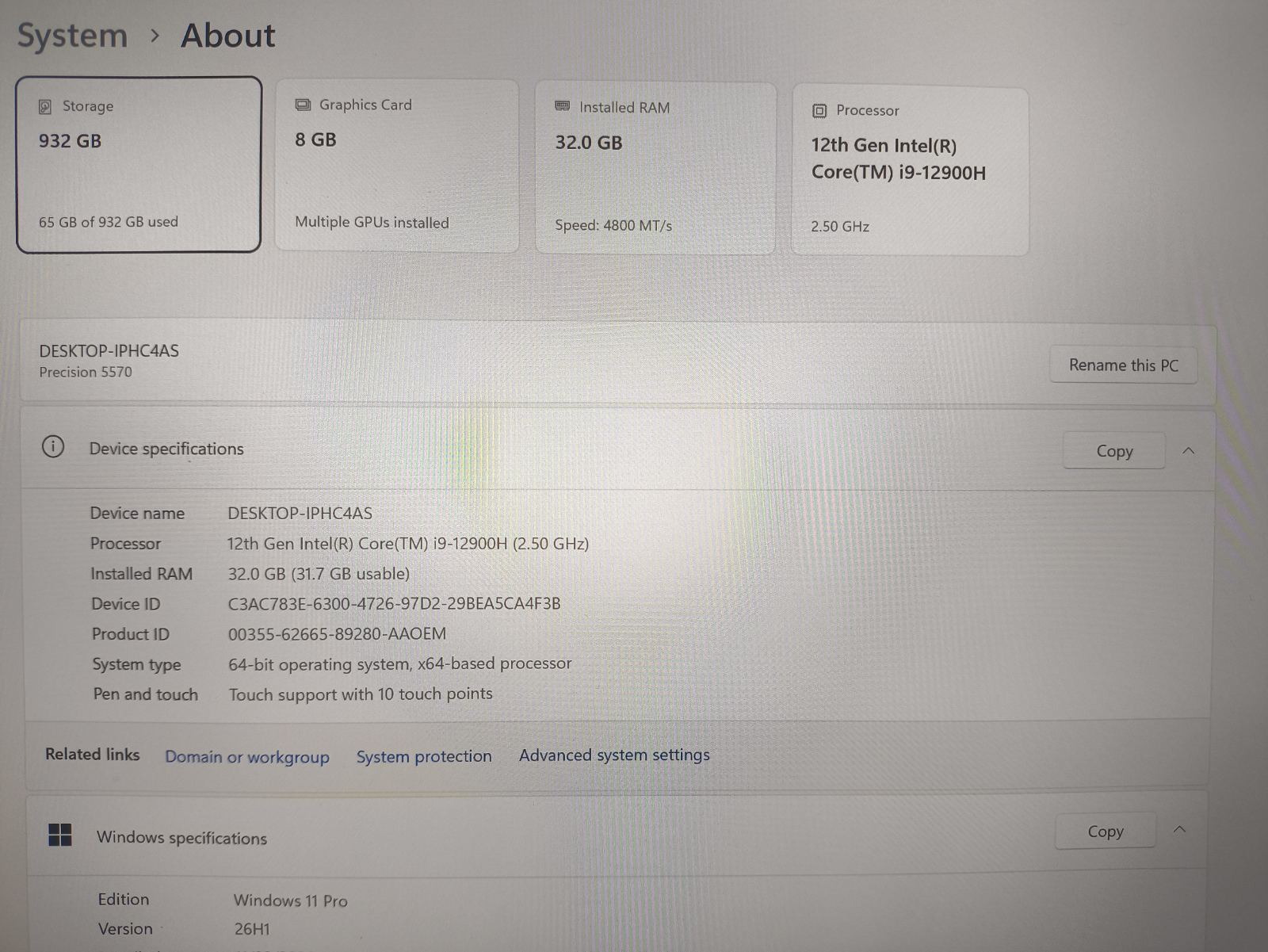Click '65 GB of 932 GB used' text
Image resolution: width=1268 pixels, height=952 pixels.
pyautogui.click(x=109, y=222)
